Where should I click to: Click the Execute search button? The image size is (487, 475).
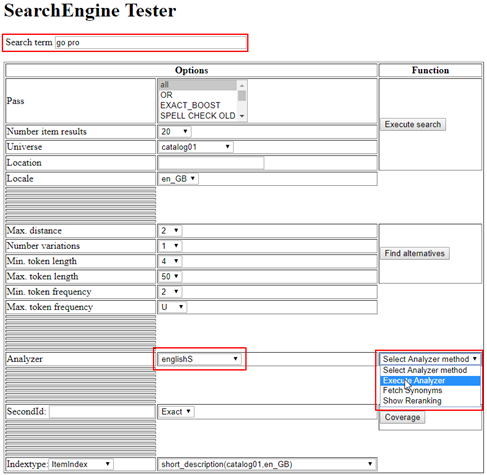413,125
